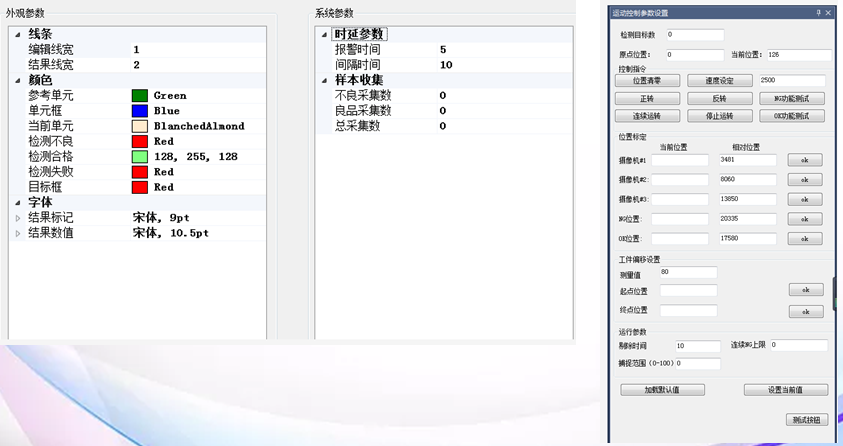Expand the 结果标记 font property
Image resolution: width=843 pixels, height=446 pixels.
[x=17, y=218]
